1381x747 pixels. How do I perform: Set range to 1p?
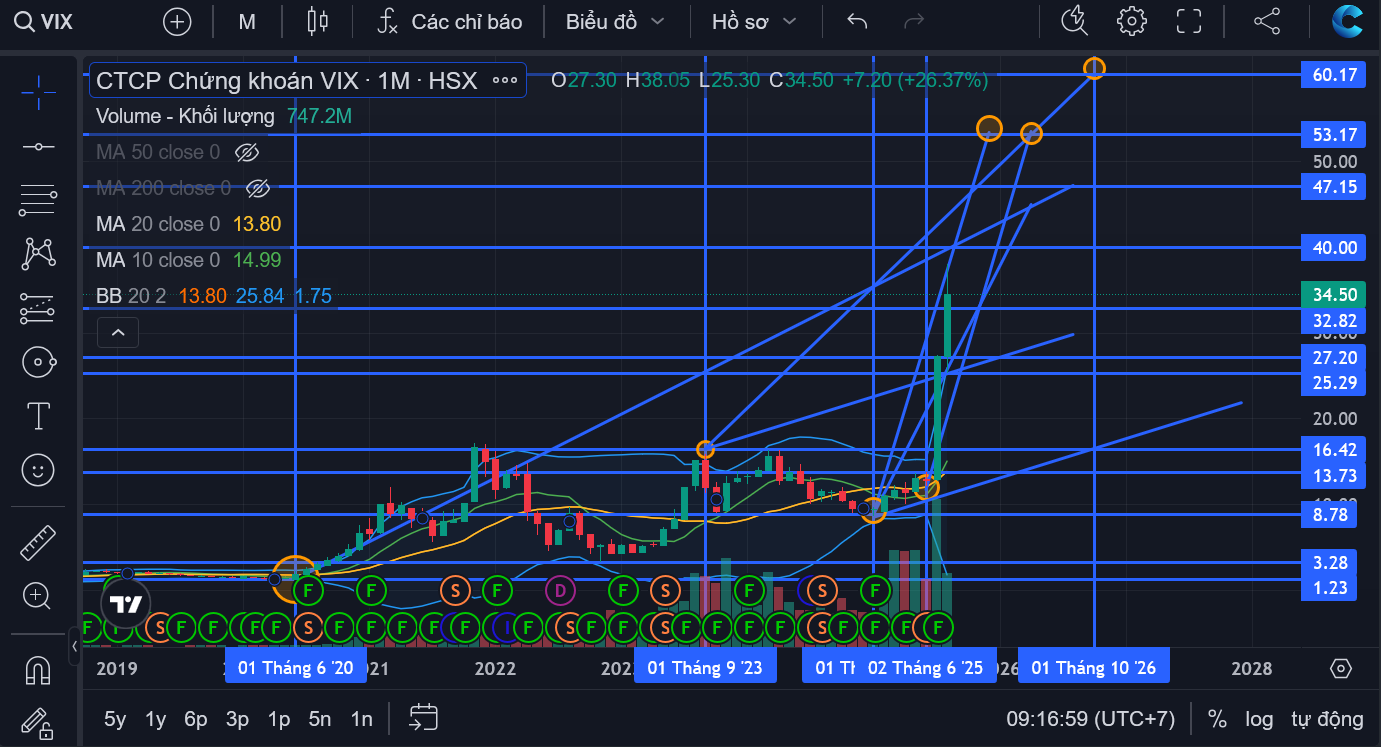point(278,719)
